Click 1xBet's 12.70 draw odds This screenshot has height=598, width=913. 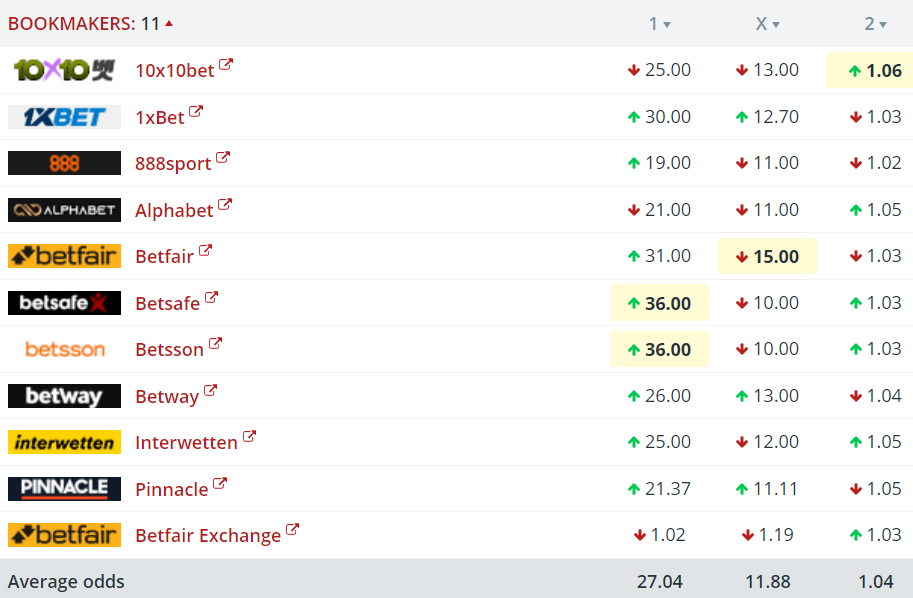click(767, 117)
